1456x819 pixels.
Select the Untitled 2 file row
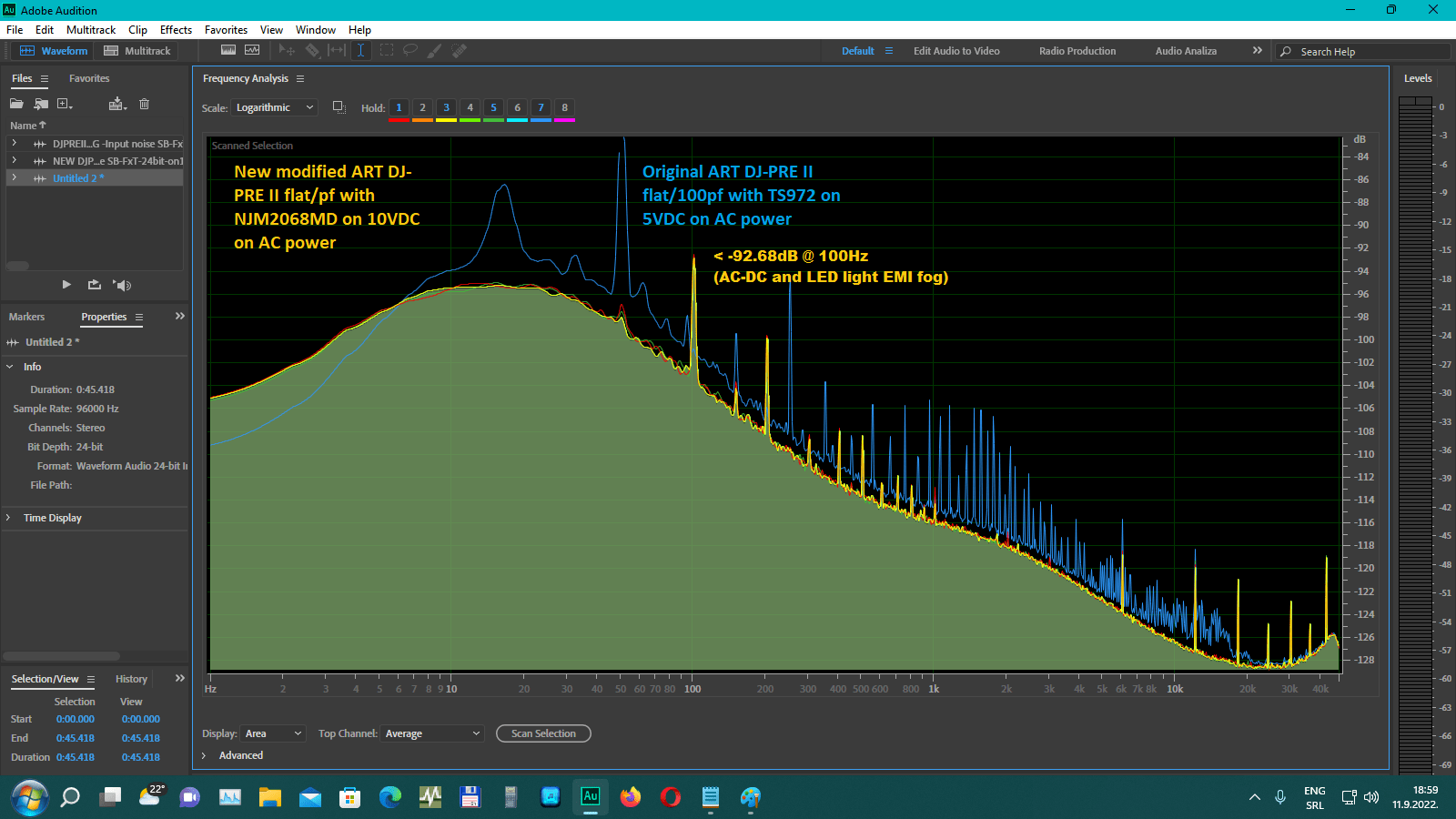coord(95,178)
